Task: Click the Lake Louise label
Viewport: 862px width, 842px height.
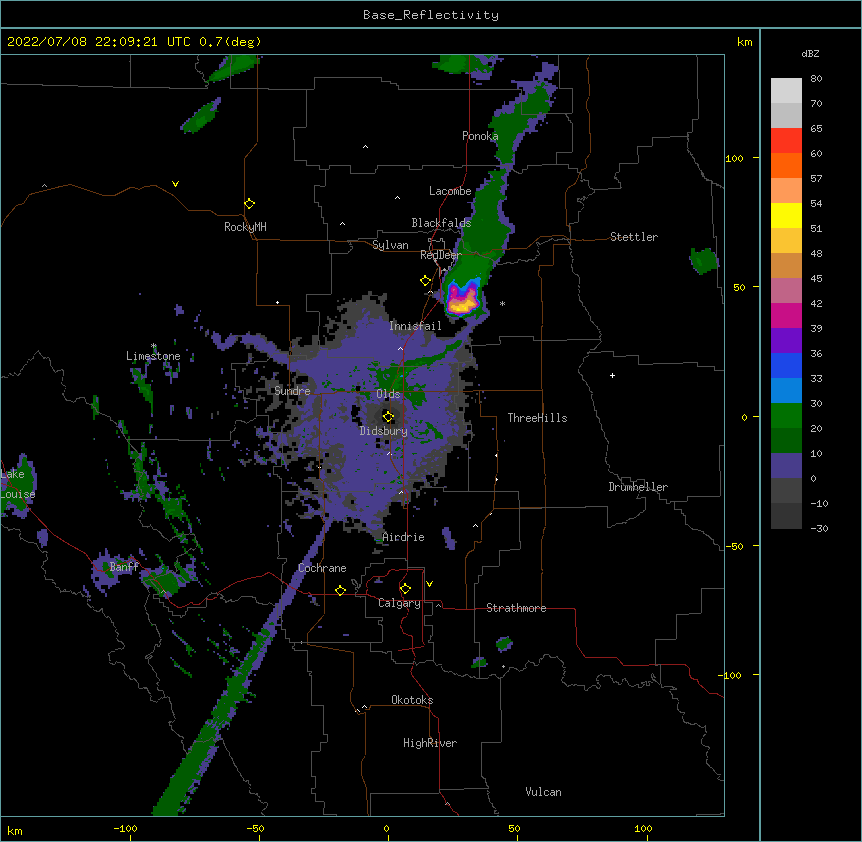Action: coord(18,484)
